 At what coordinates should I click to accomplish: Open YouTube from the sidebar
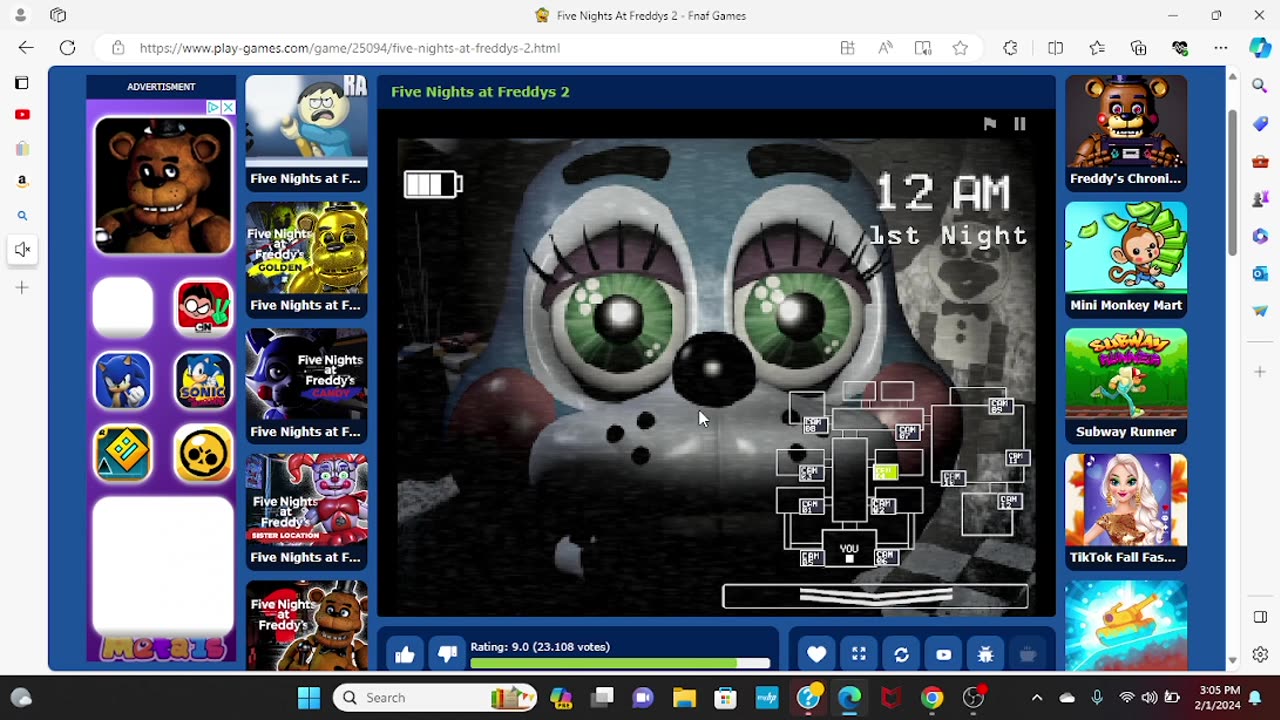[22, 115]
